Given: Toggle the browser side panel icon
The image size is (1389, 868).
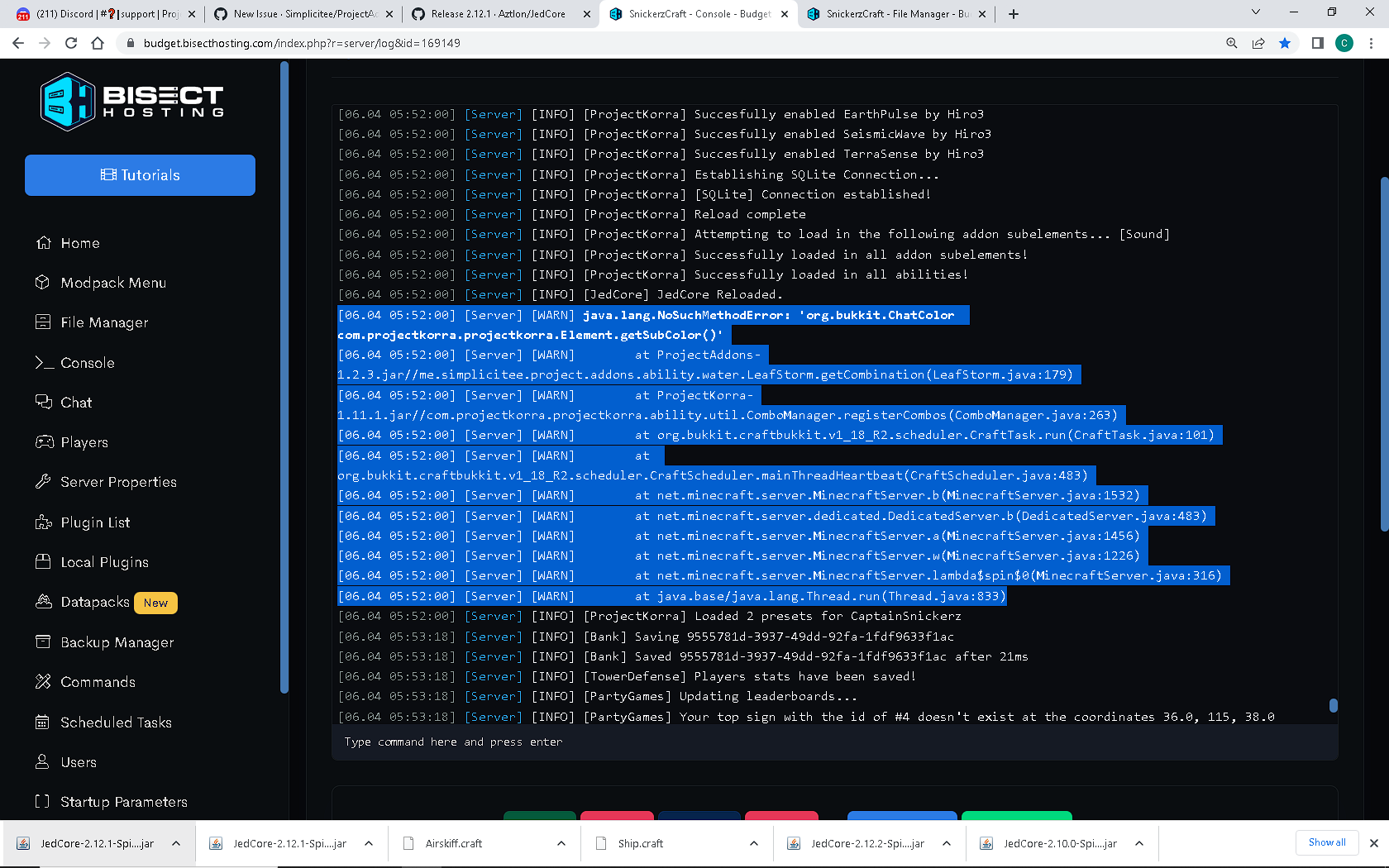Looking at the screenshot, I should click(x=1318, y=43).
